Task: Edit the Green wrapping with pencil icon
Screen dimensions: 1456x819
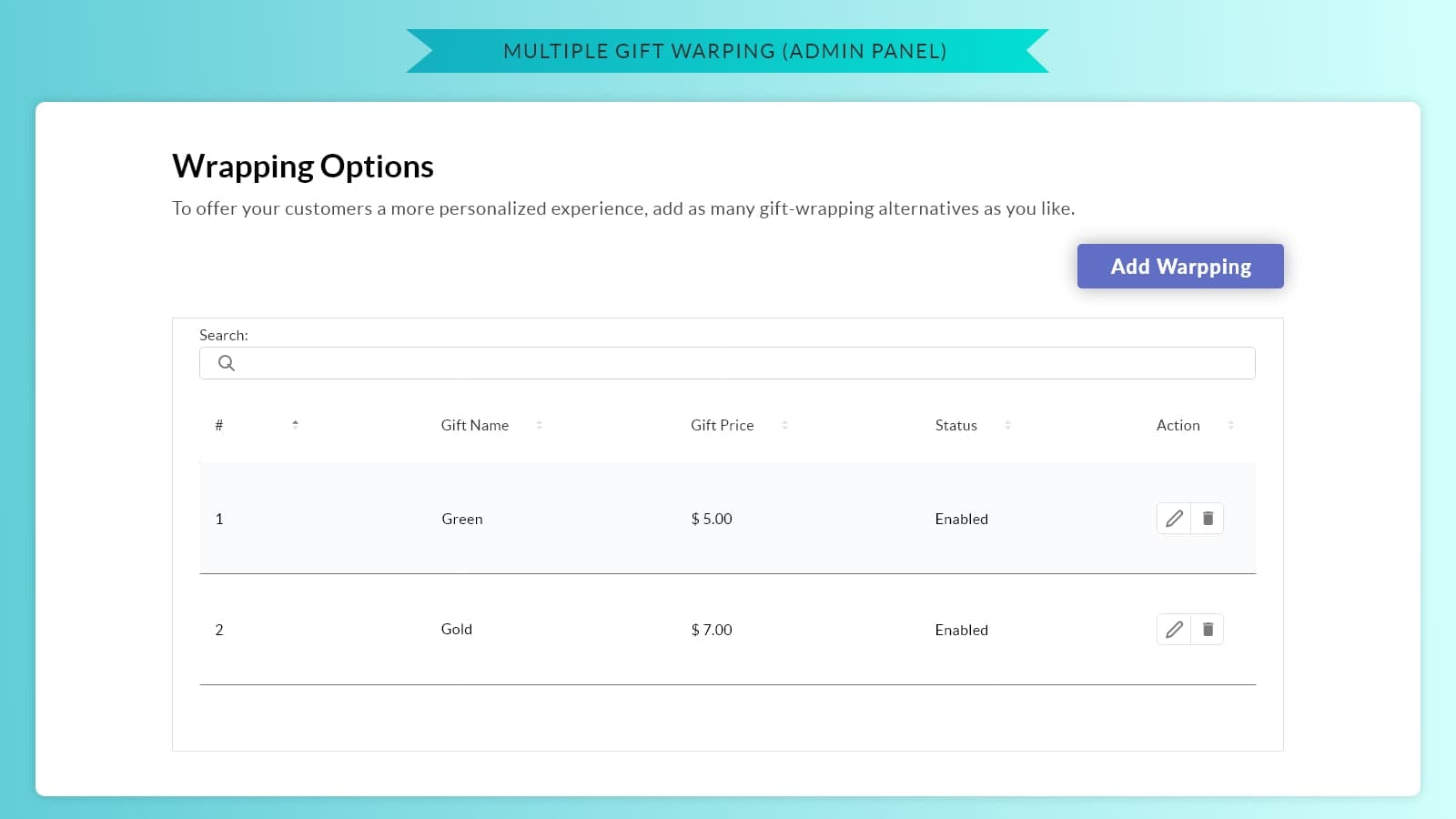Action: pyautogui.click(x=1174, y=519)
